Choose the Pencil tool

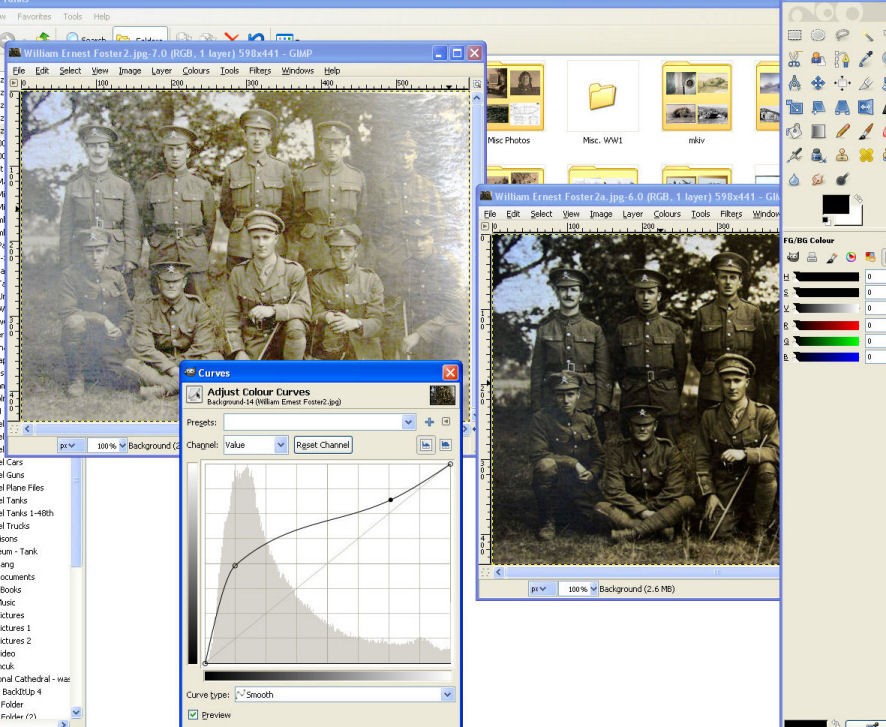844,131
